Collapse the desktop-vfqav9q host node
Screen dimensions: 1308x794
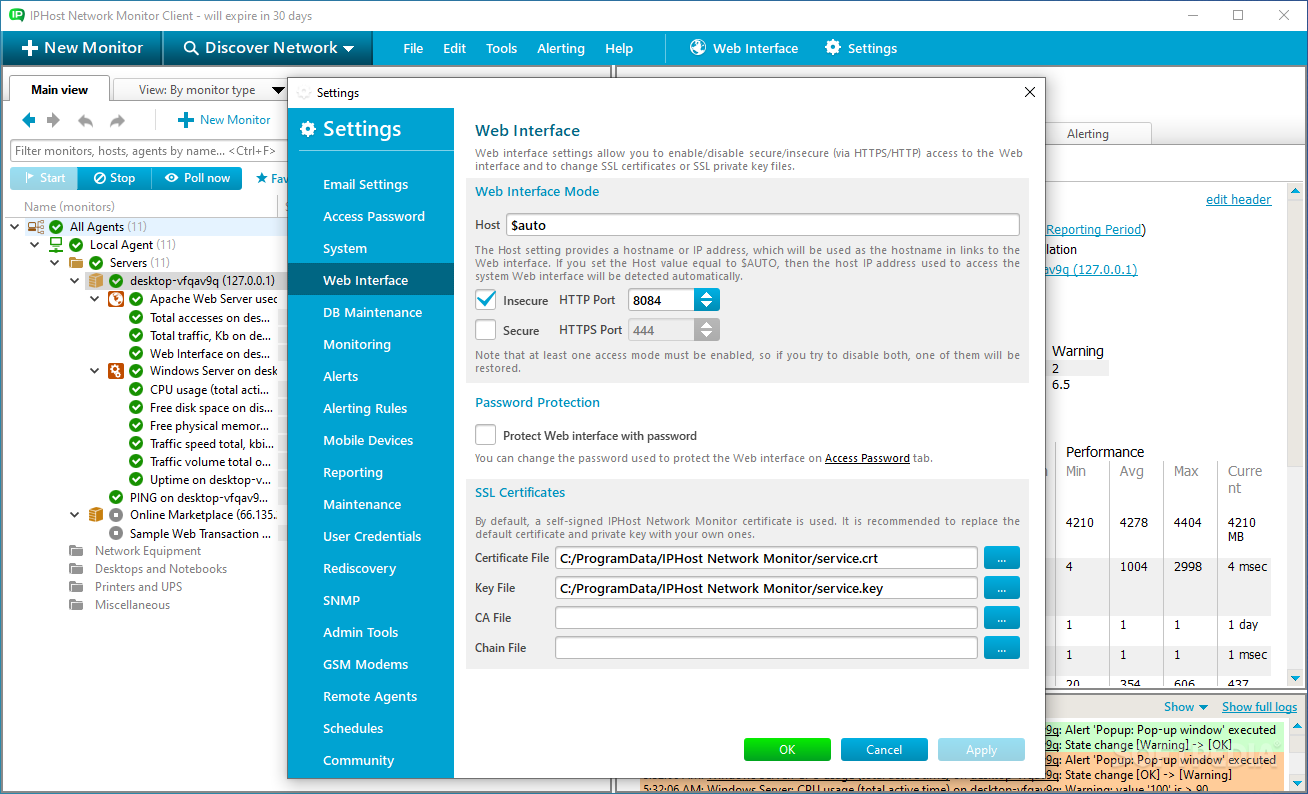point(75,281)
